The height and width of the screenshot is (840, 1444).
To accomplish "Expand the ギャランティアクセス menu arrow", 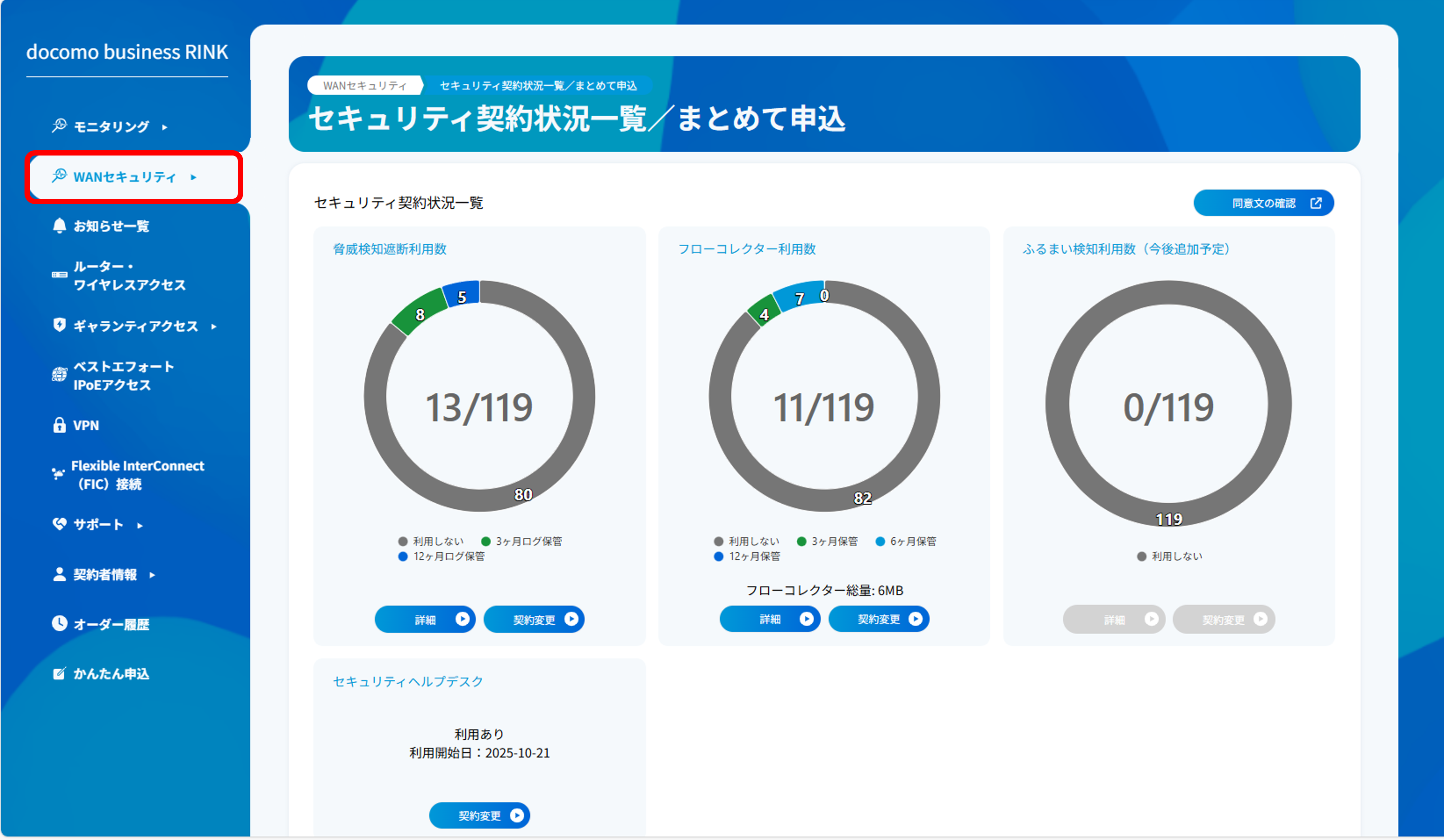I will (x=214, y=327).
